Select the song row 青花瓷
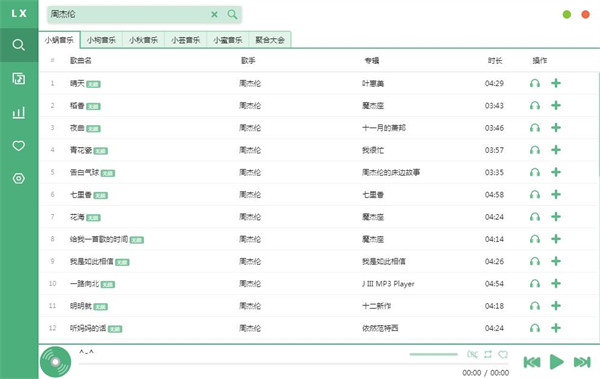Image resolution: width=600 pixels, height=379 pixels. (319, 150)
